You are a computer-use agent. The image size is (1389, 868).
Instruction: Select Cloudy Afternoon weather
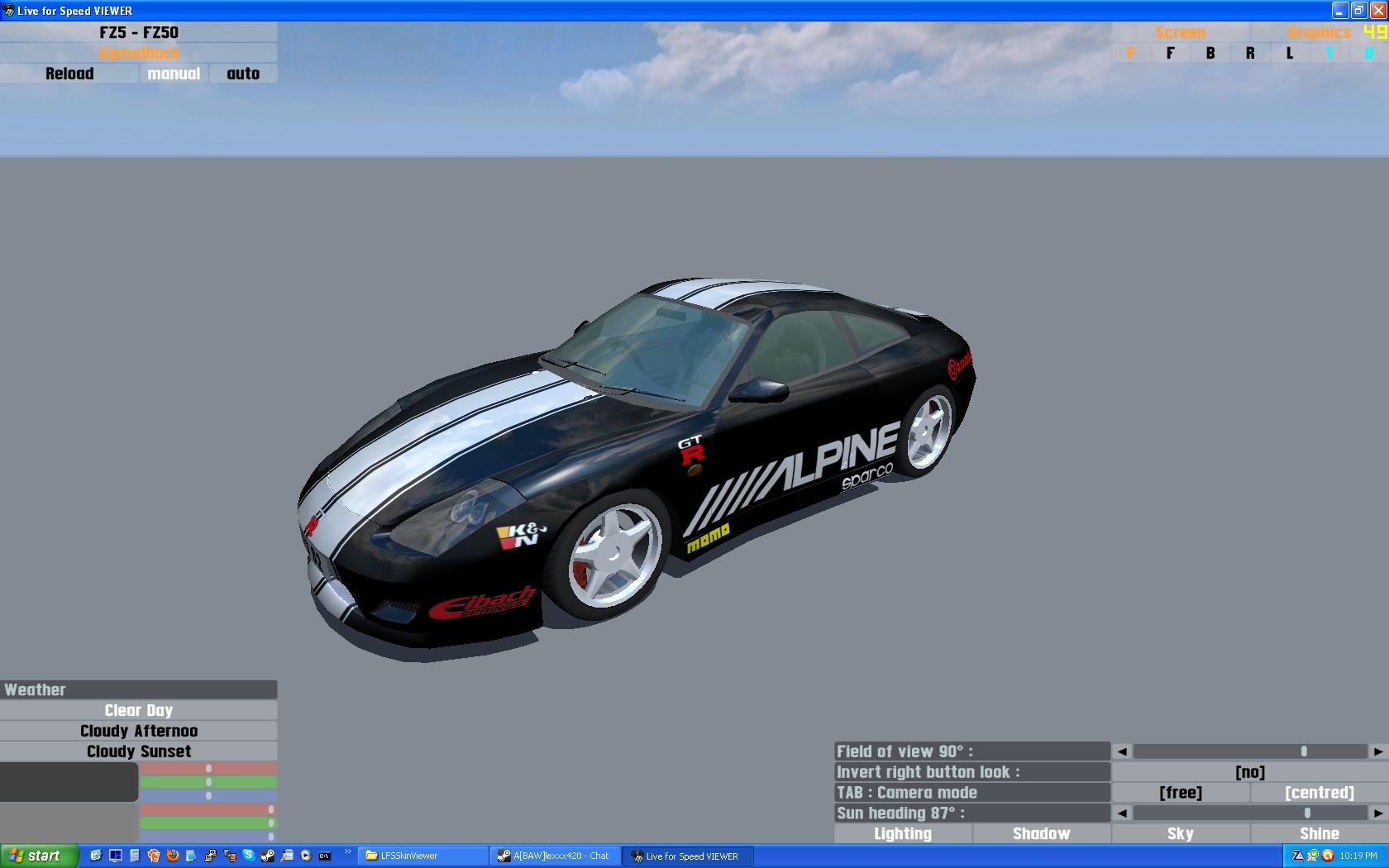coord(139,731)
